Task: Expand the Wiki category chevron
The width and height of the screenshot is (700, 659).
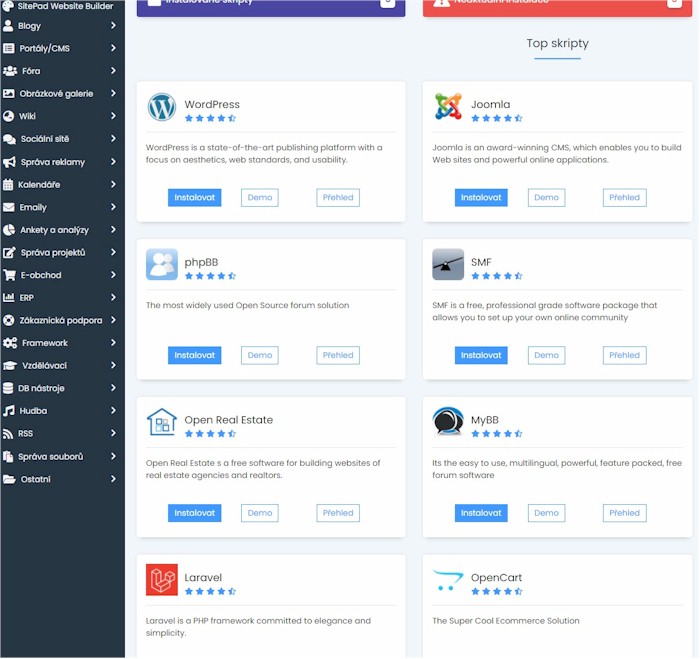Action: [113, 116]
